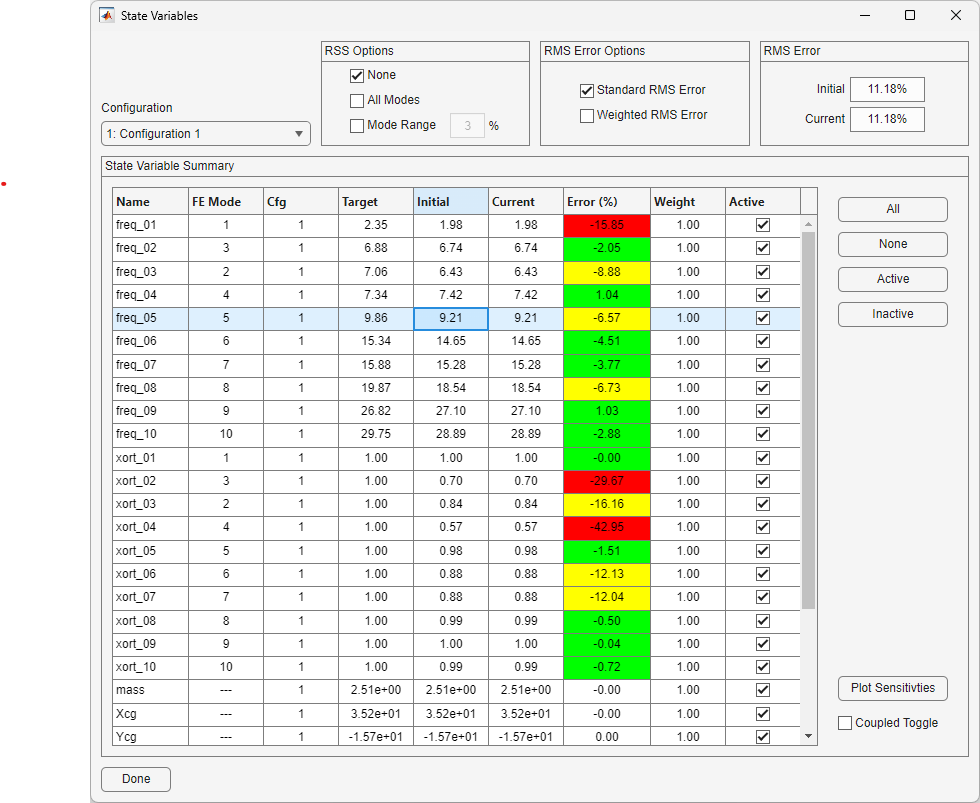
Task: Check the Mode Range checkbox
Action: pyautogui.click(x=357, y=126)
